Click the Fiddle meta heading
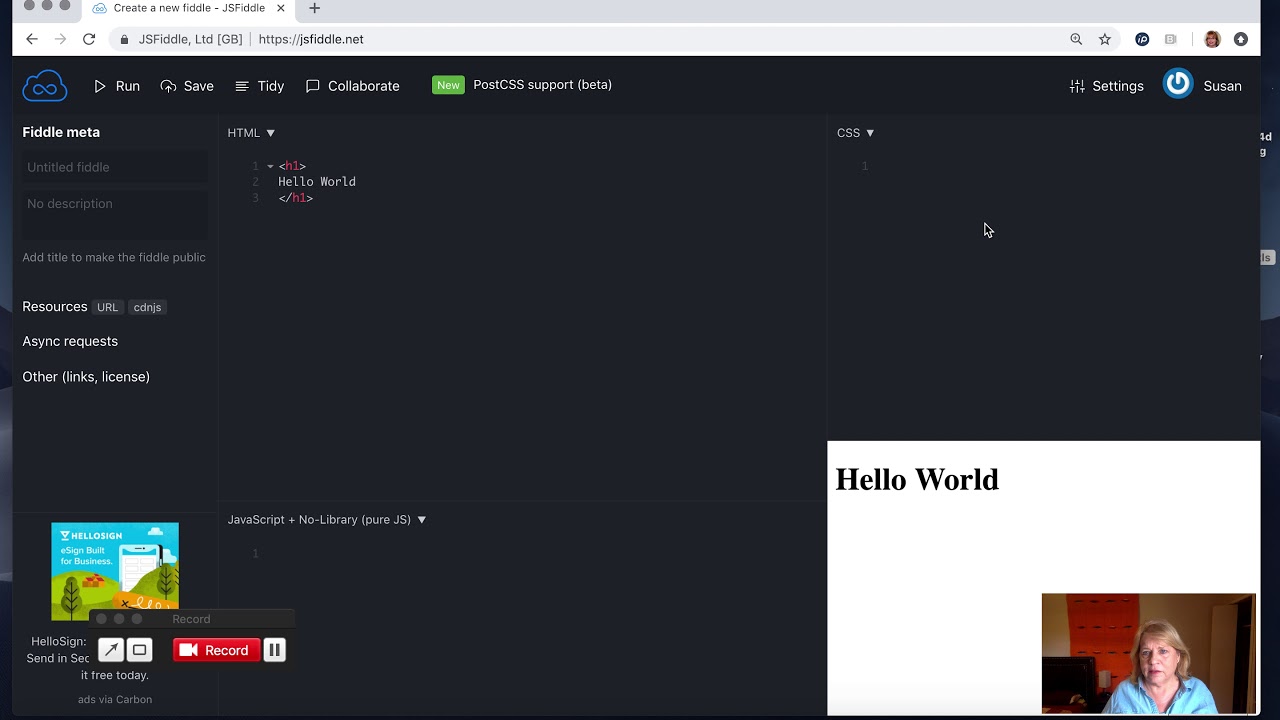The width and height of the screenshot is (1280, 720). tap(61, 132)
